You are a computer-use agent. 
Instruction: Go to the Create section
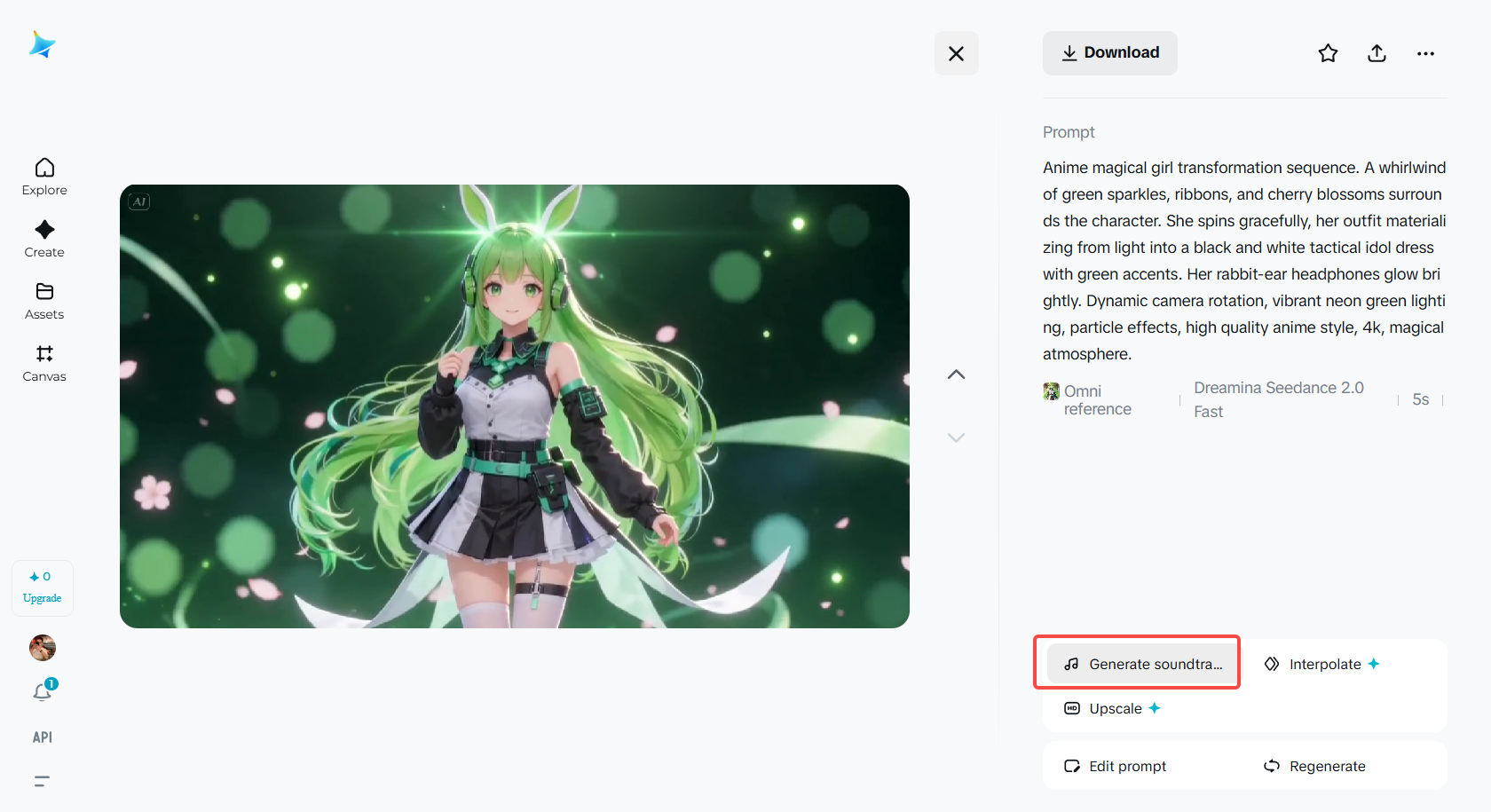tap(44, 239)
